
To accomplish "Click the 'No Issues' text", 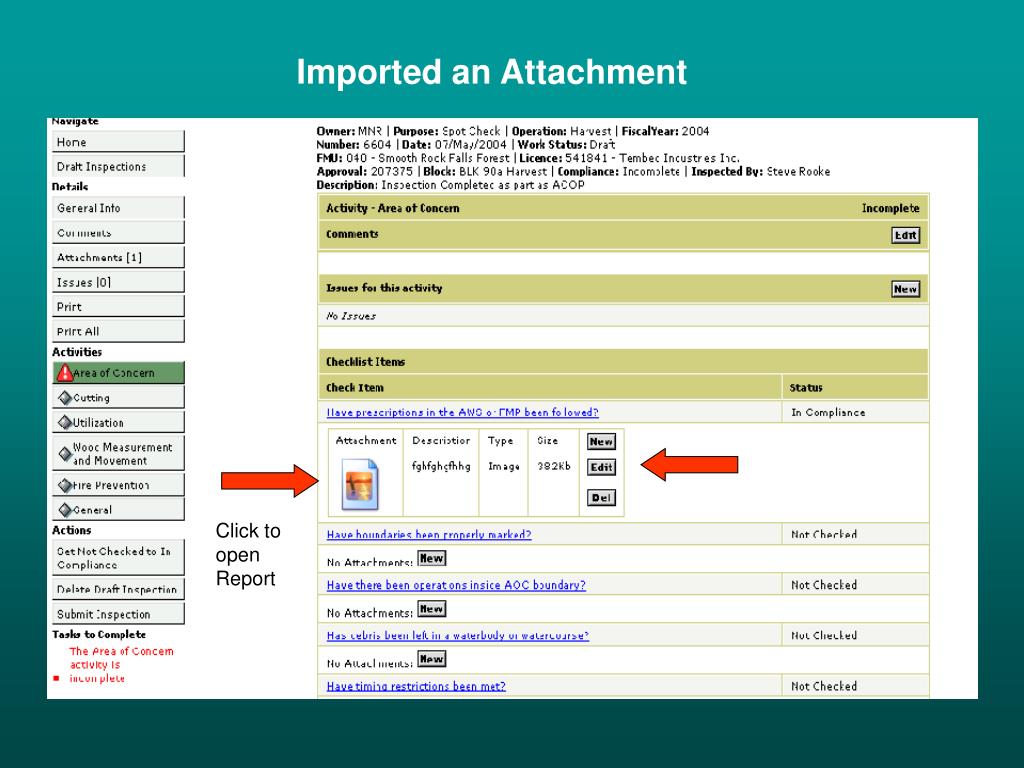I will click(x=351, y=316).
